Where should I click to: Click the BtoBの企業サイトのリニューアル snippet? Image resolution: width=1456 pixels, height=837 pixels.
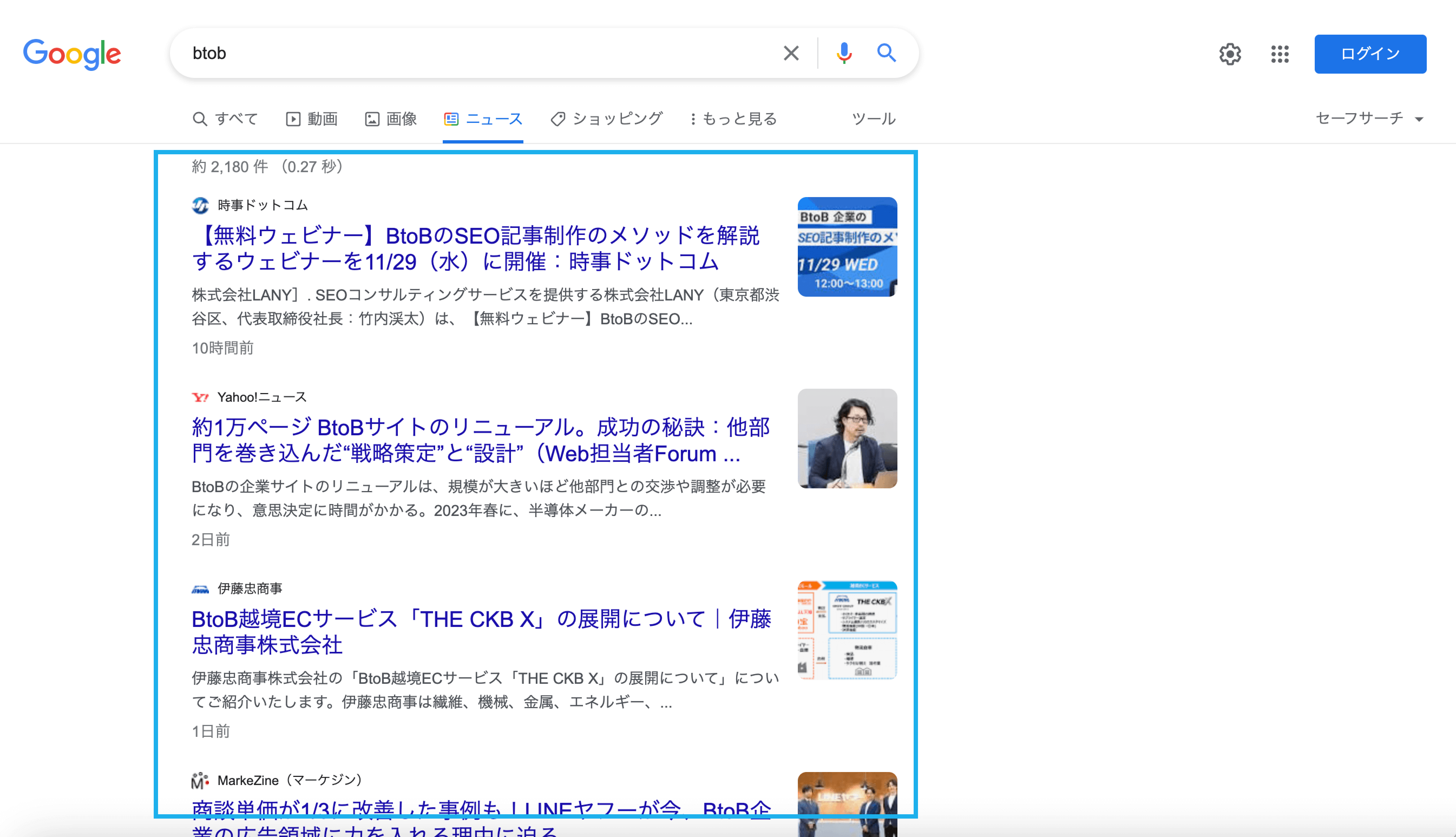[479, 498]
